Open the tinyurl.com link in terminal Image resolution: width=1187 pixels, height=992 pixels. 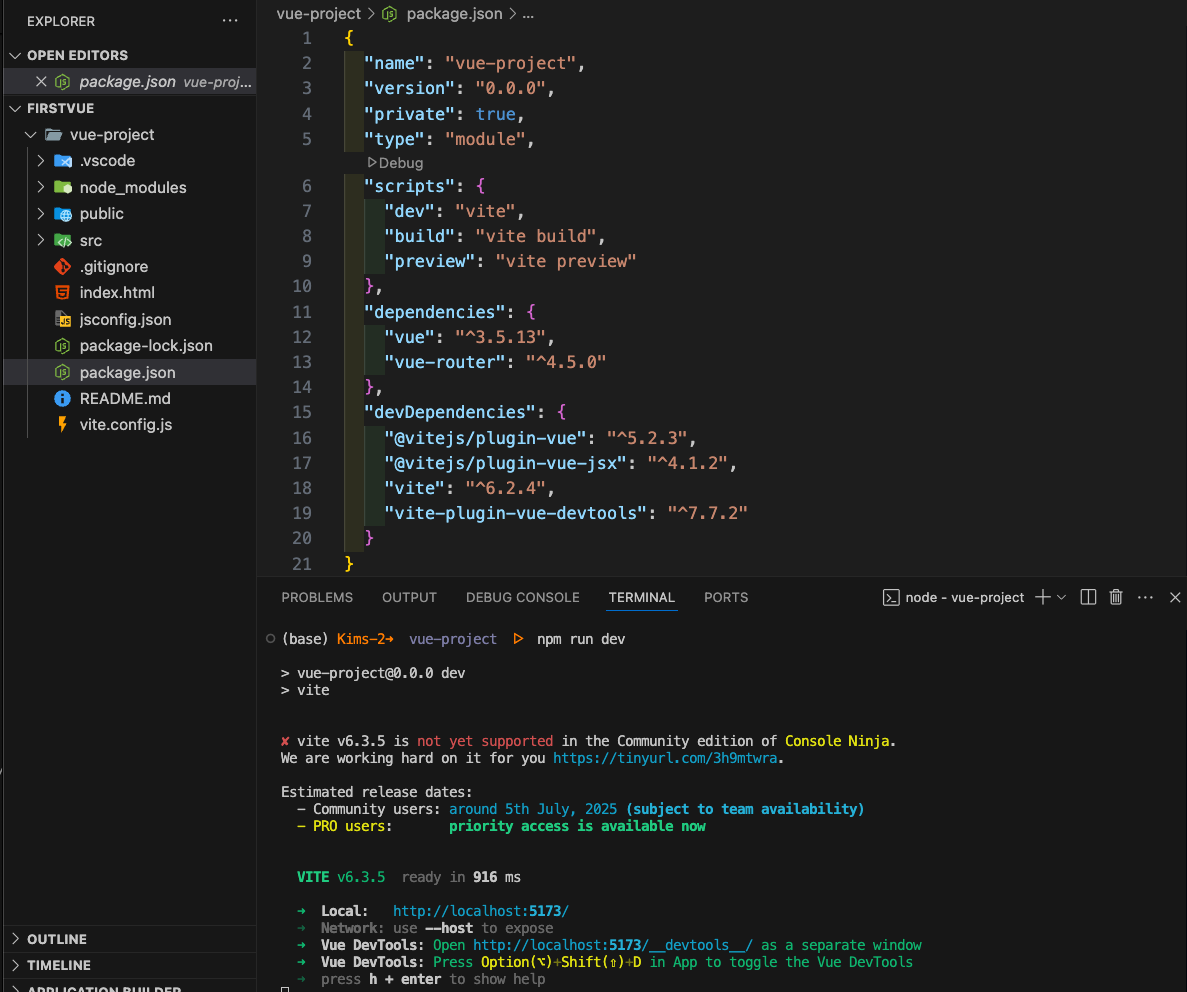(x=665, y=758)
